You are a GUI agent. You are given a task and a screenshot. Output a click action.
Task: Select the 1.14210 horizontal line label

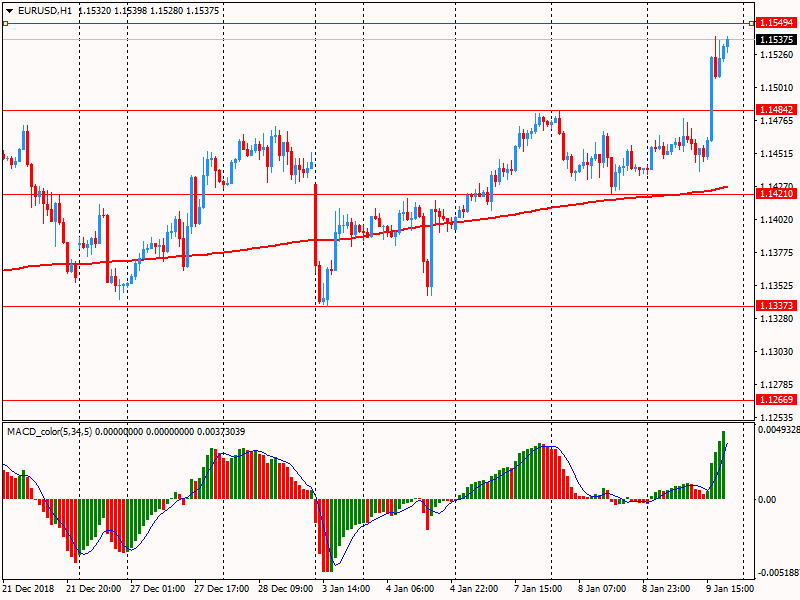tap(776, 194)
